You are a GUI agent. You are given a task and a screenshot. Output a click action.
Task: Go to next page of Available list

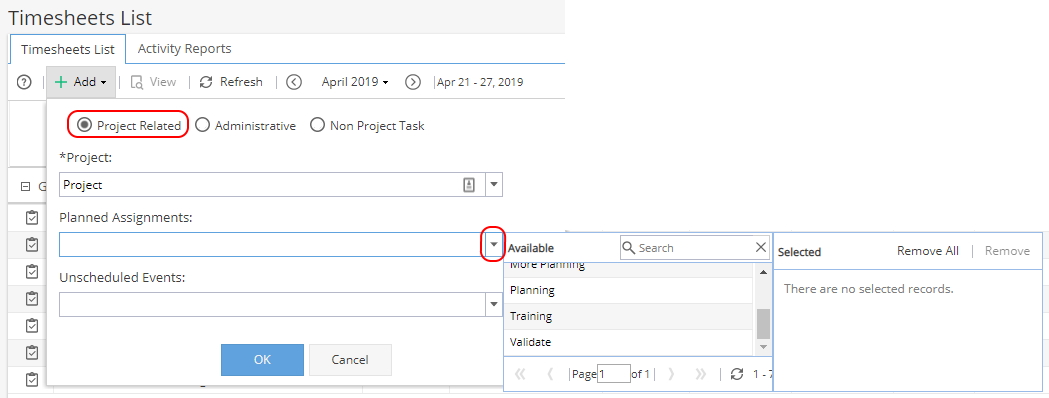(x=671, y=374)
